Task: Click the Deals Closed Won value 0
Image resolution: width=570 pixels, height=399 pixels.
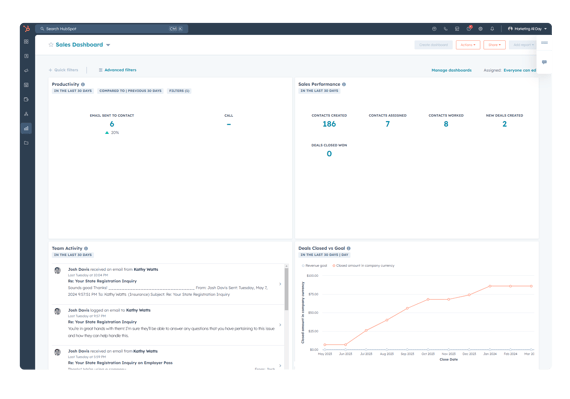Action: 329,154
